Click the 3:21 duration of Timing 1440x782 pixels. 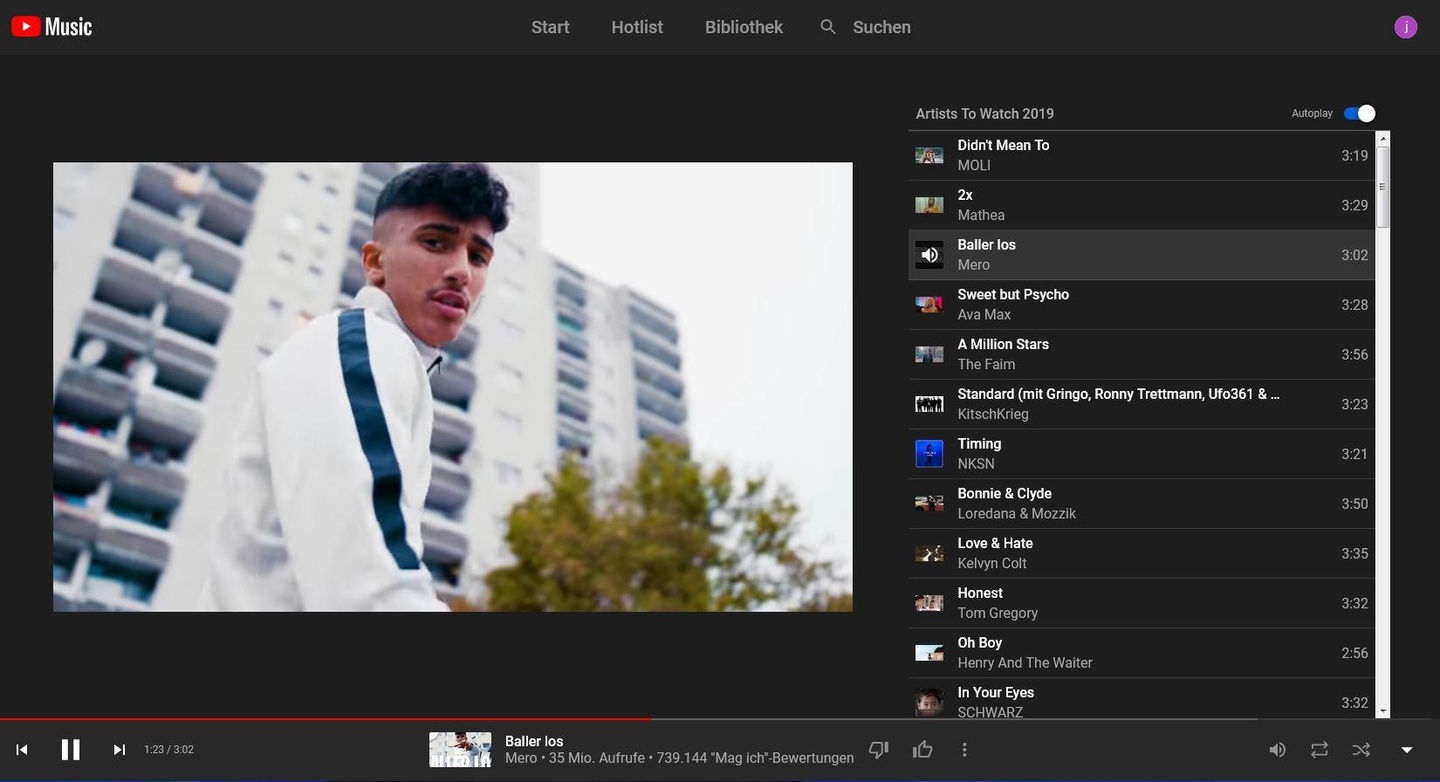(1355, 454)
